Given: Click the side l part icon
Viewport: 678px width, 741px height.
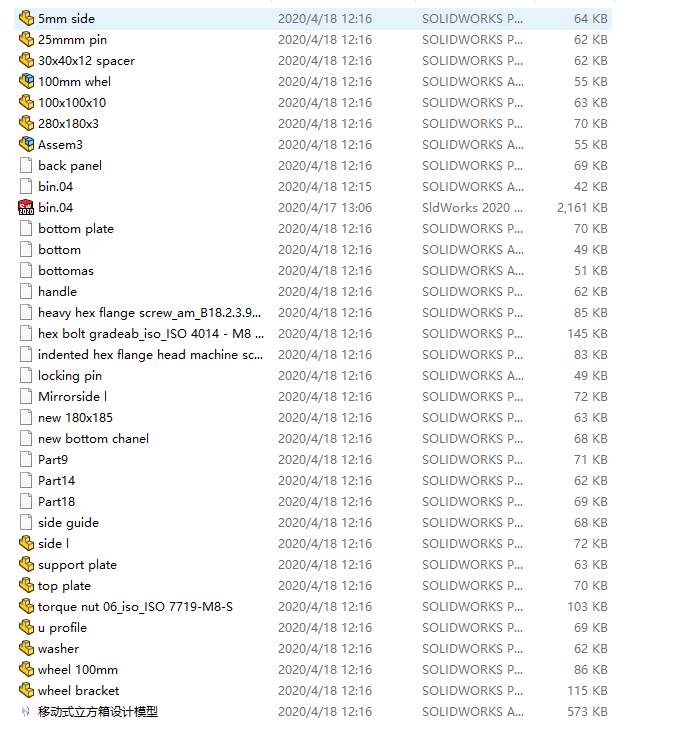Looking at the screenshot, I should (x=26, y=543).
